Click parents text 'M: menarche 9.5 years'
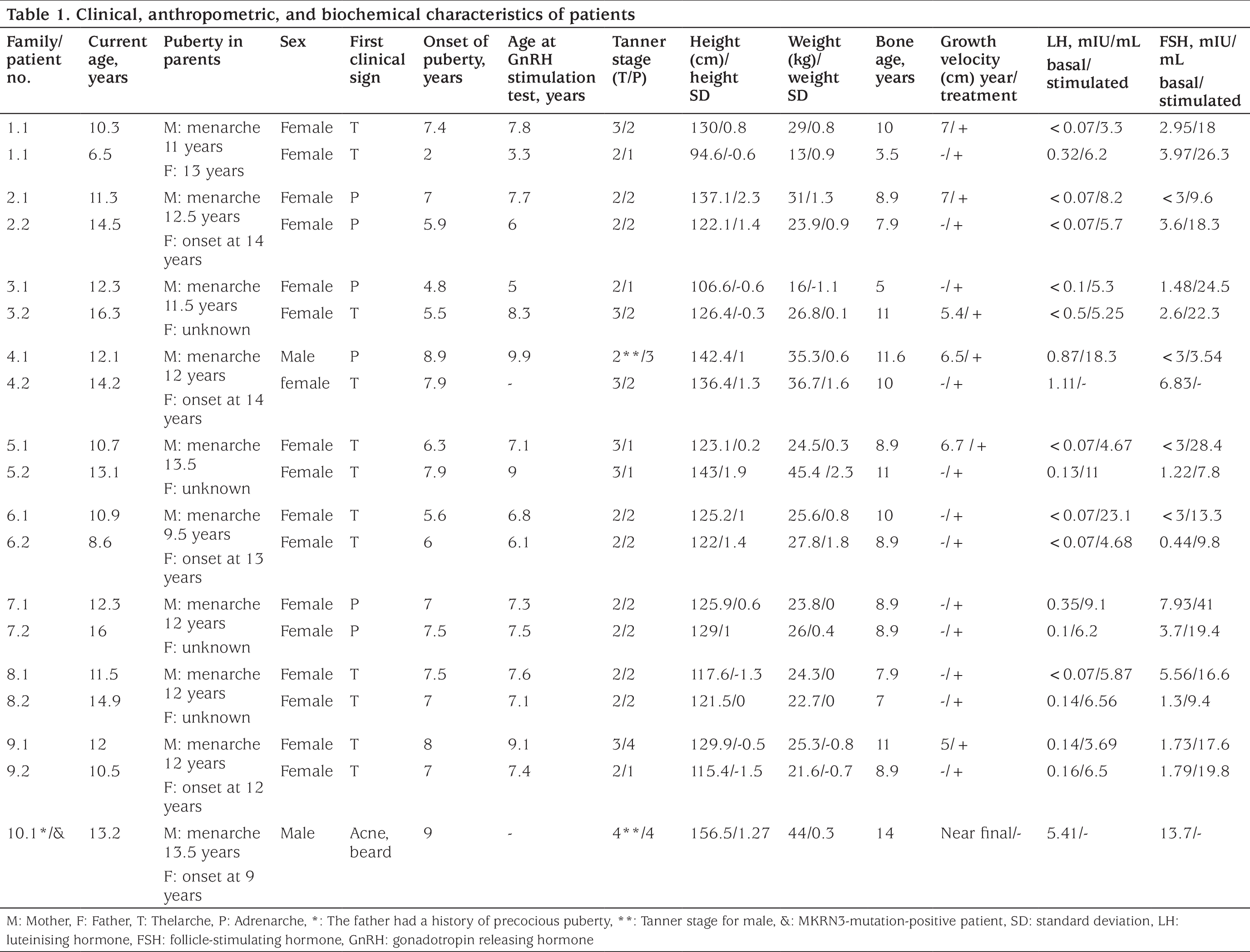Screen dimensions: 1250x952 pyautogui.click(x=212, y=525)
